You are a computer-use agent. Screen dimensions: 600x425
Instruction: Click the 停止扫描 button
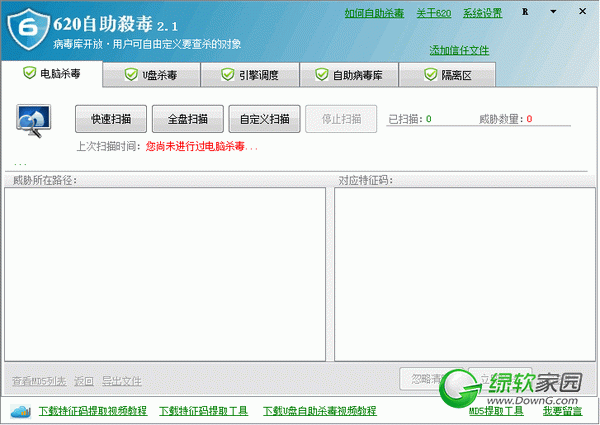341,119
